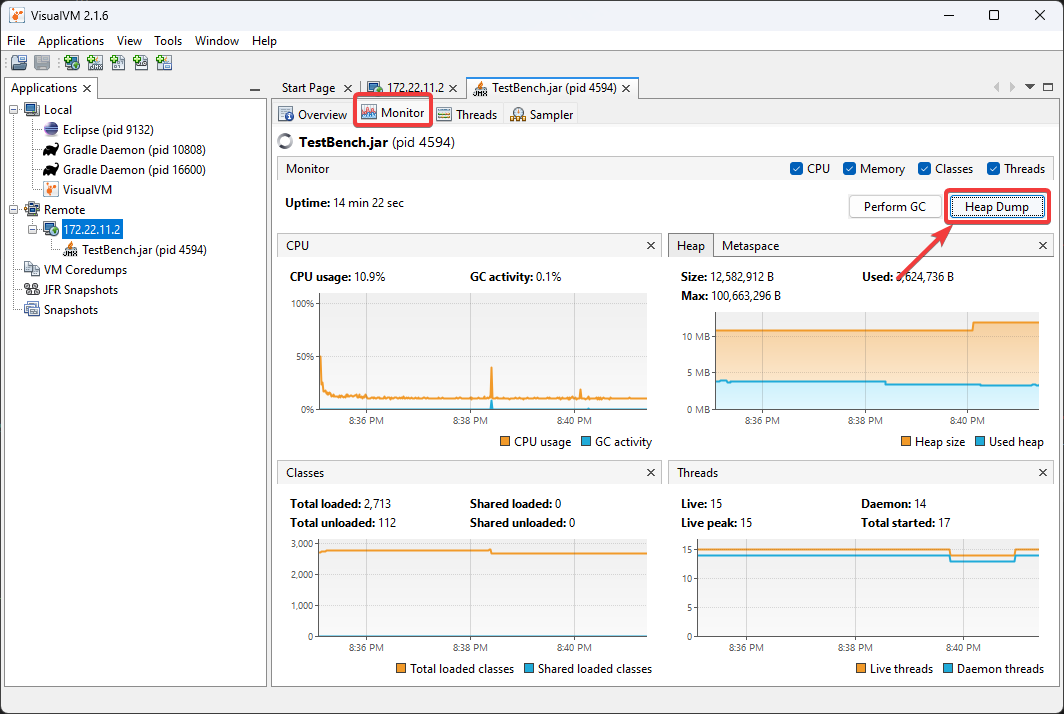Viewport: 1064px width, 714px height.
Task: Click the Add VM Coredump toolbar icon
Action: pyautogui.click(x=118, y=63)
